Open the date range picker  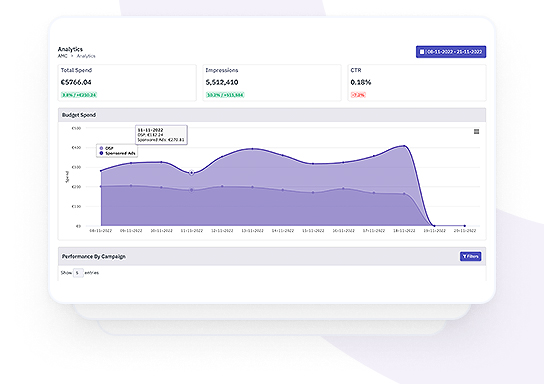tap(451, 52)
